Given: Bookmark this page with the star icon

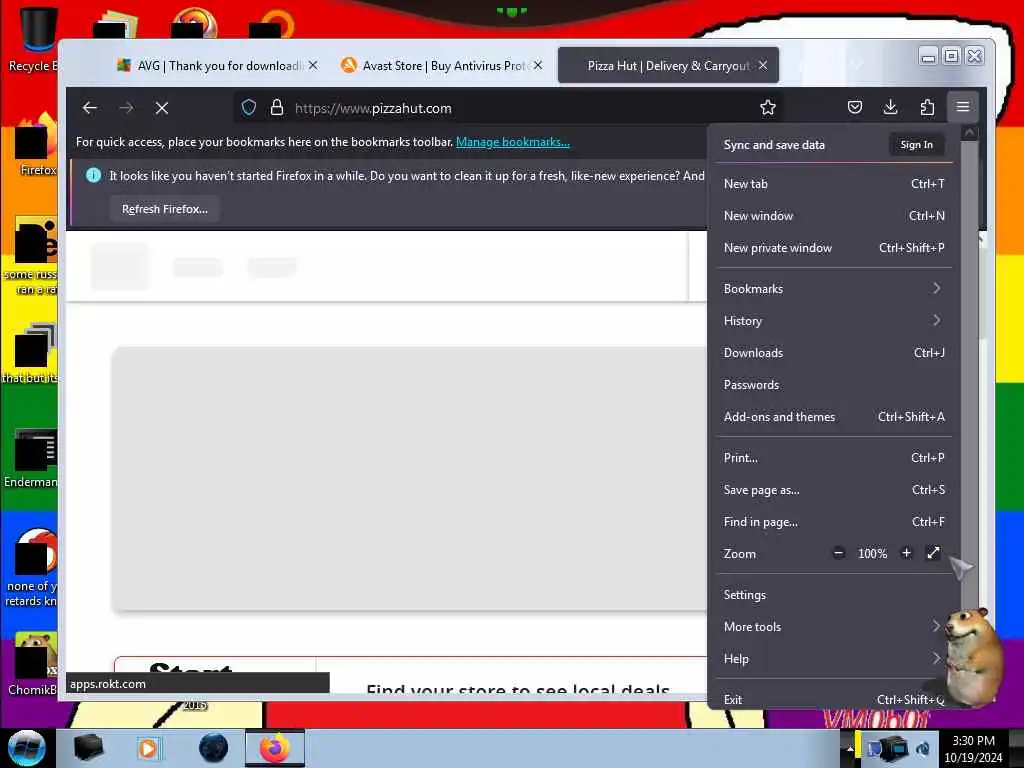Looking at the screenshot, I should click(768, 108).
